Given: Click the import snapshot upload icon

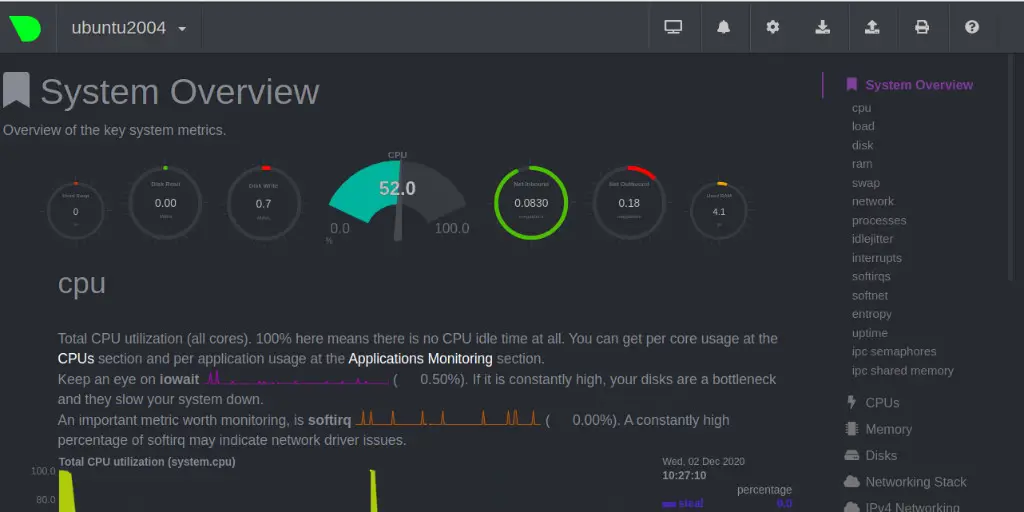Looking at the screenshot, I should click(x=872, y=27).
